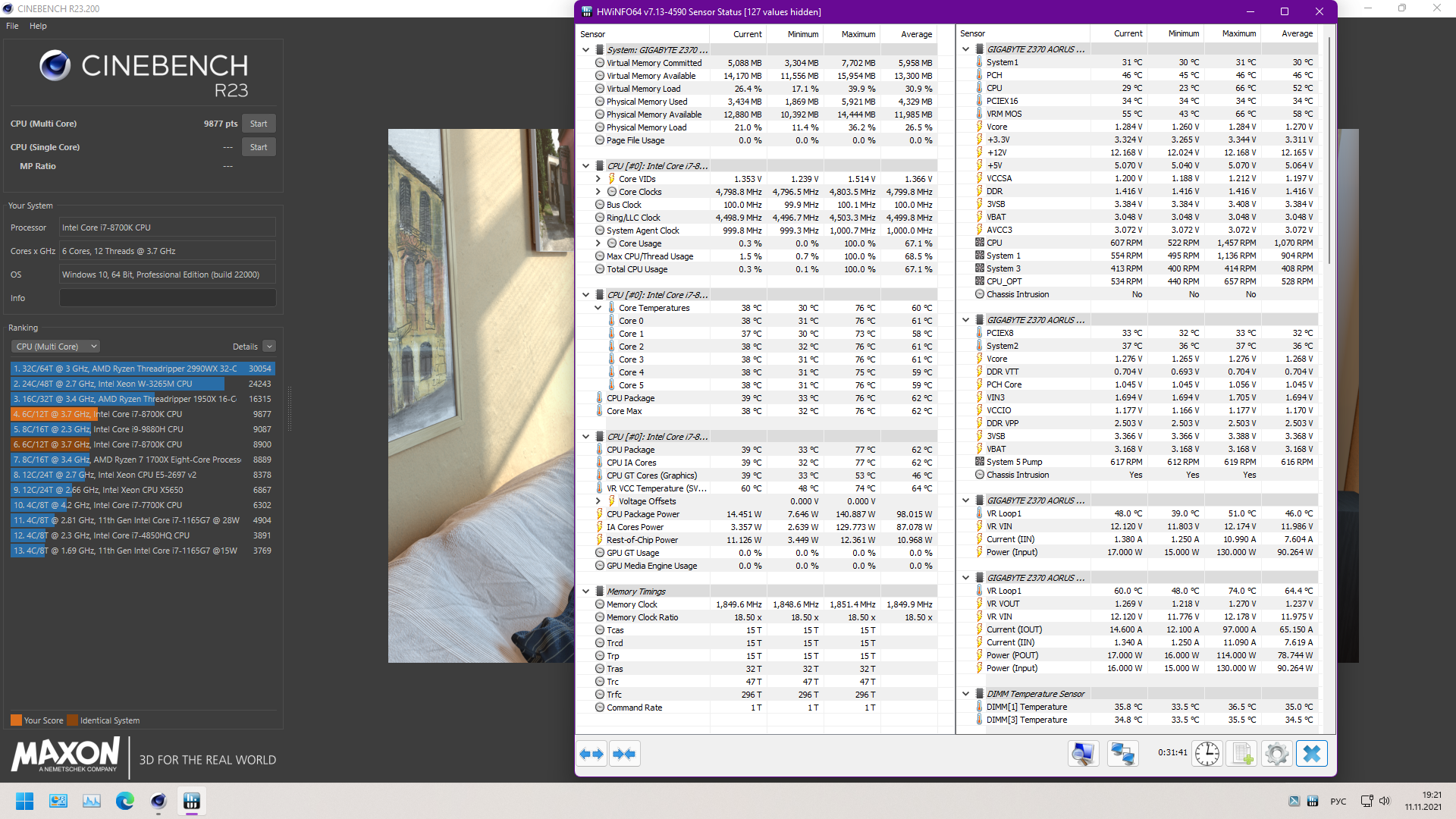Click the collapse columns arrows button in HWiNFO
This screenshot has height=819, width=1456.
click(624, 754)
